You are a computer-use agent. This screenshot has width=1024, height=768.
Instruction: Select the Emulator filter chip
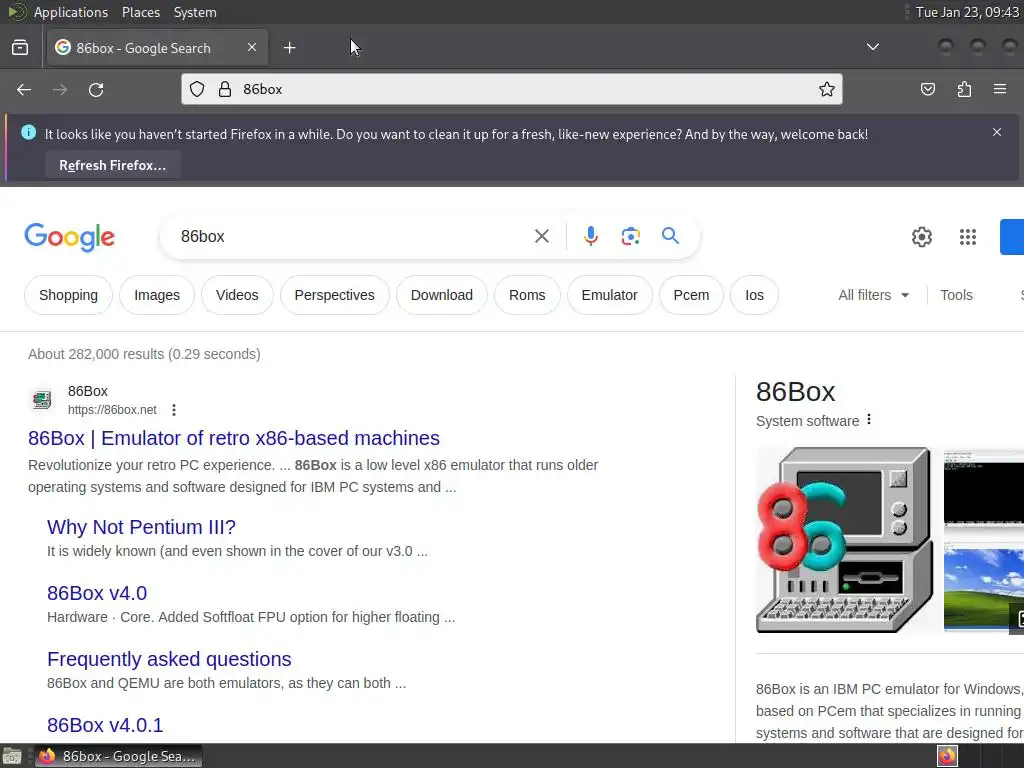click(x=609, y=295)
